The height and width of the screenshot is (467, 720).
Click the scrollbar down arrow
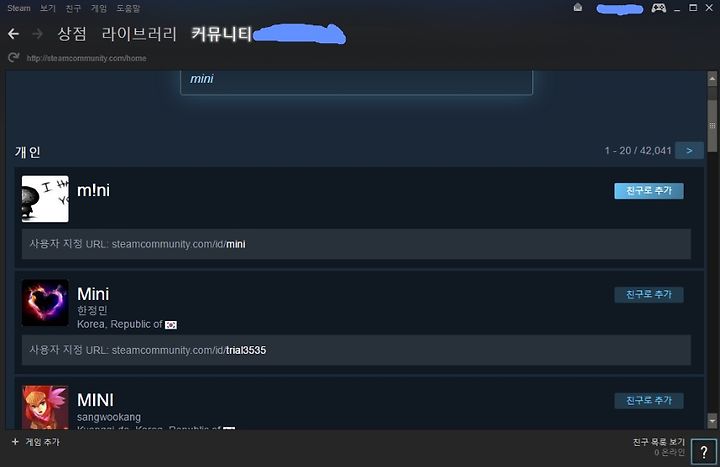[x=712, y=420]
